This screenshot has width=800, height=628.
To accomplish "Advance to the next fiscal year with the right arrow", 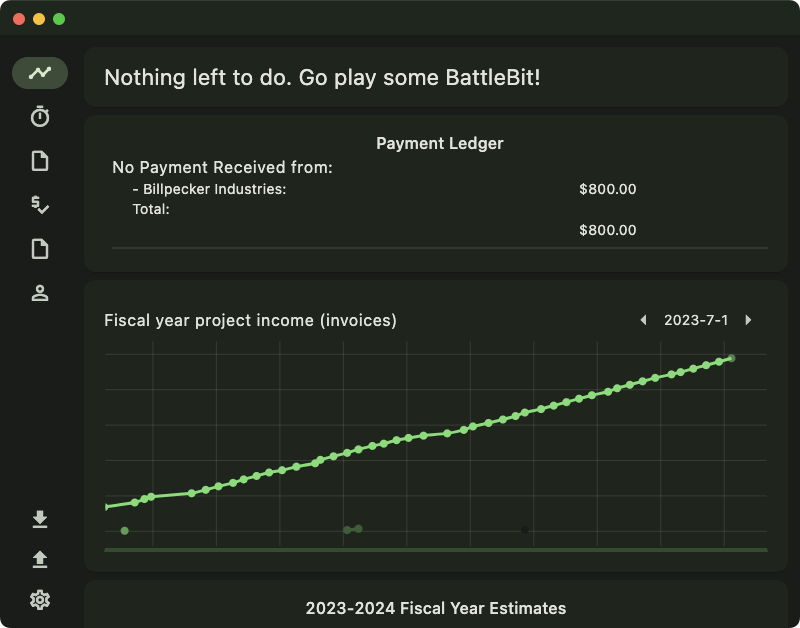I will point(748,320).
